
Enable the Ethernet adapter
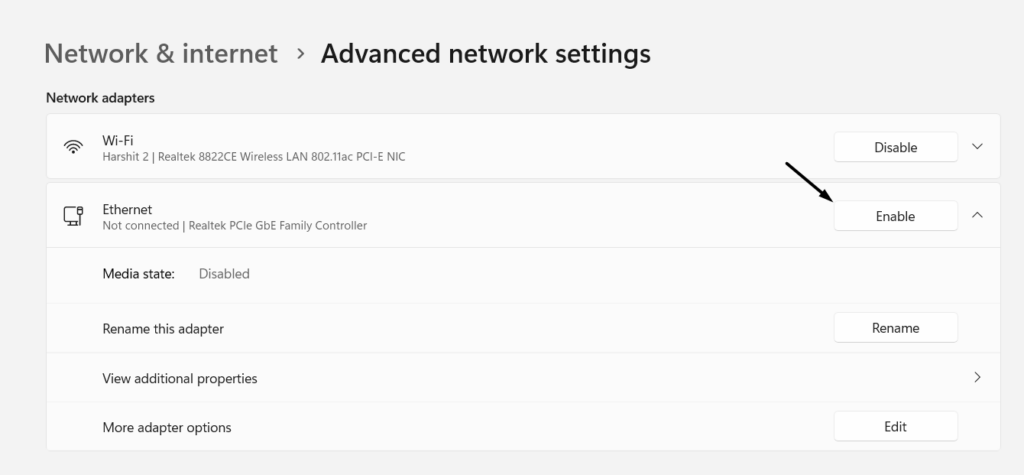[895, 216]
